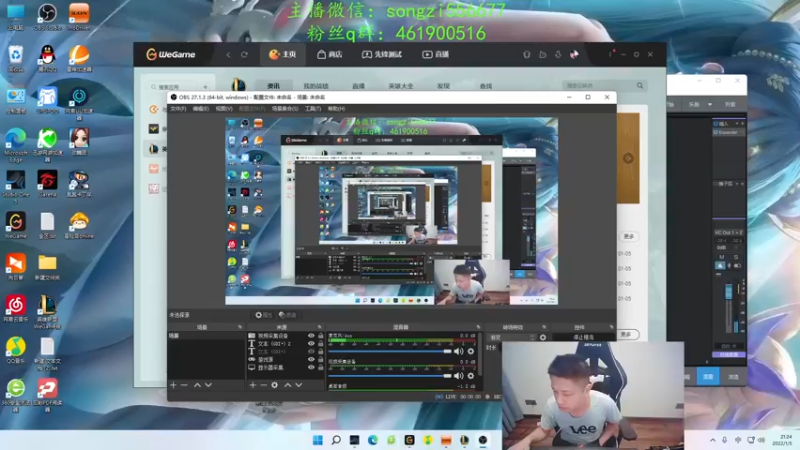The width and height of the screenshot is (800, 450).
Task: Toggle lock of 视频采集设备 source
Action: (320, 336)
